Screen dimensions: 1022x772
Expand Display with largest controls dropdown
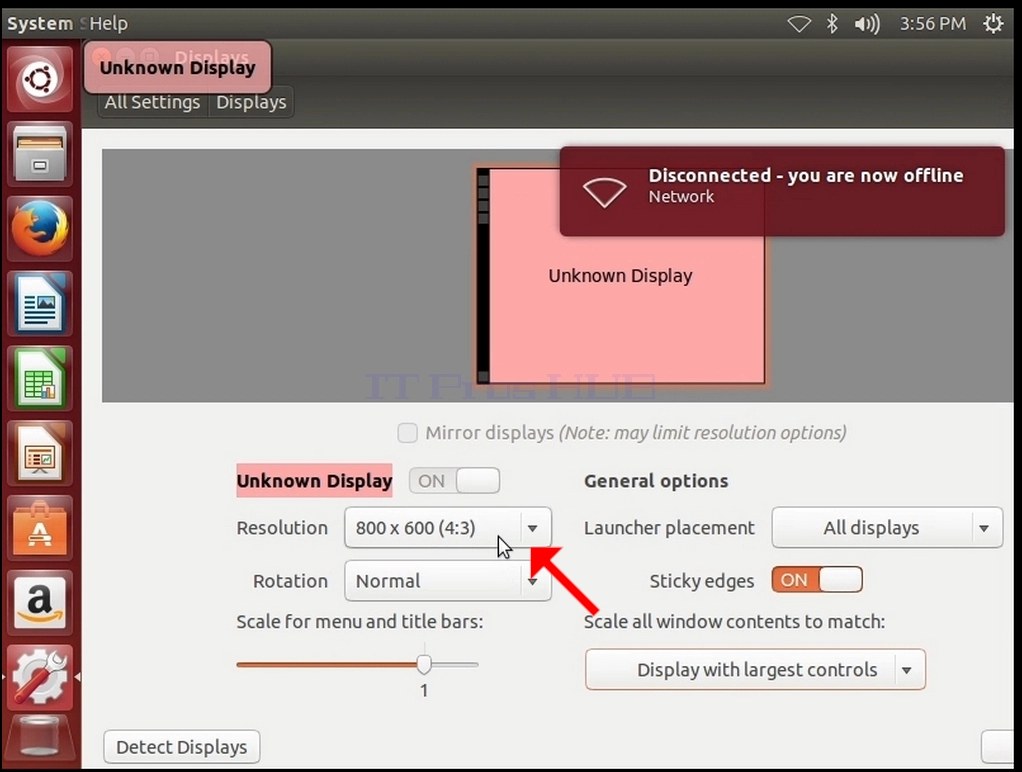point(755,669)
